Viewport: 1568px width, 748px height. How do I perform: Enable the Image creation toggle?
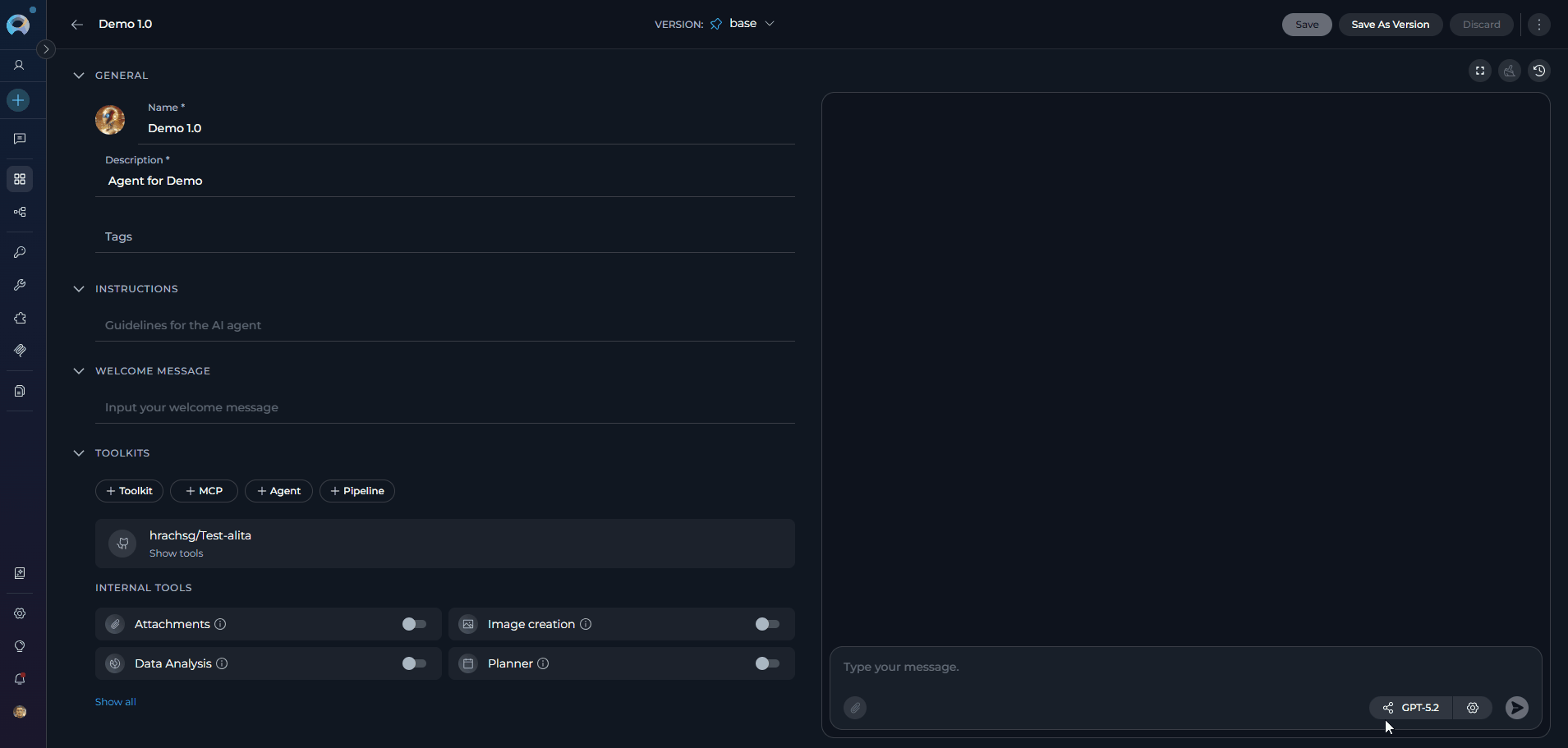pyautogui.click(x=767, y=624)
